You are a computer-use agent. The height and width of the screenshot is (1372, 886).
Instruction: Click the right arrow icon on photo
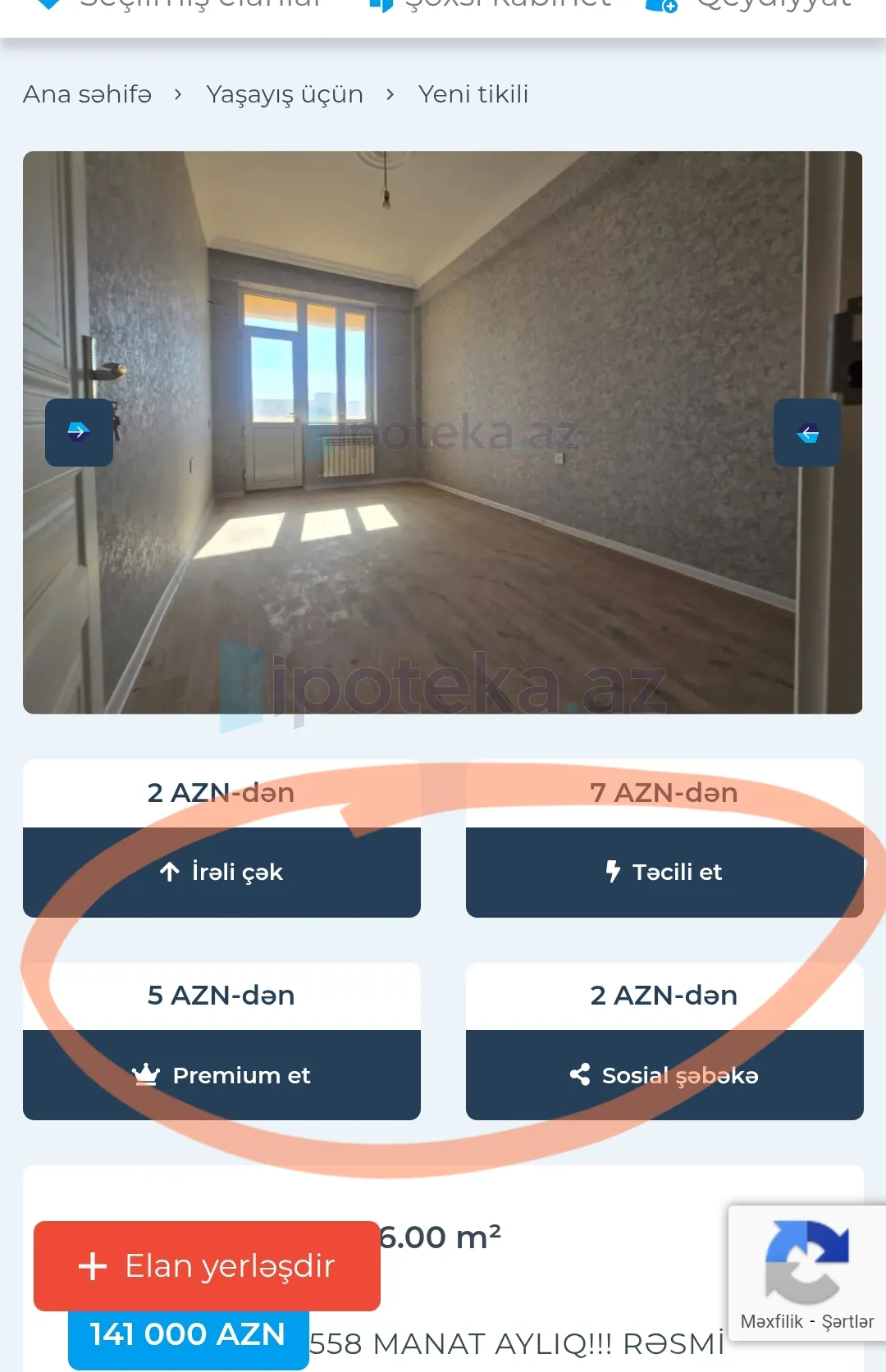click(79, 432)
